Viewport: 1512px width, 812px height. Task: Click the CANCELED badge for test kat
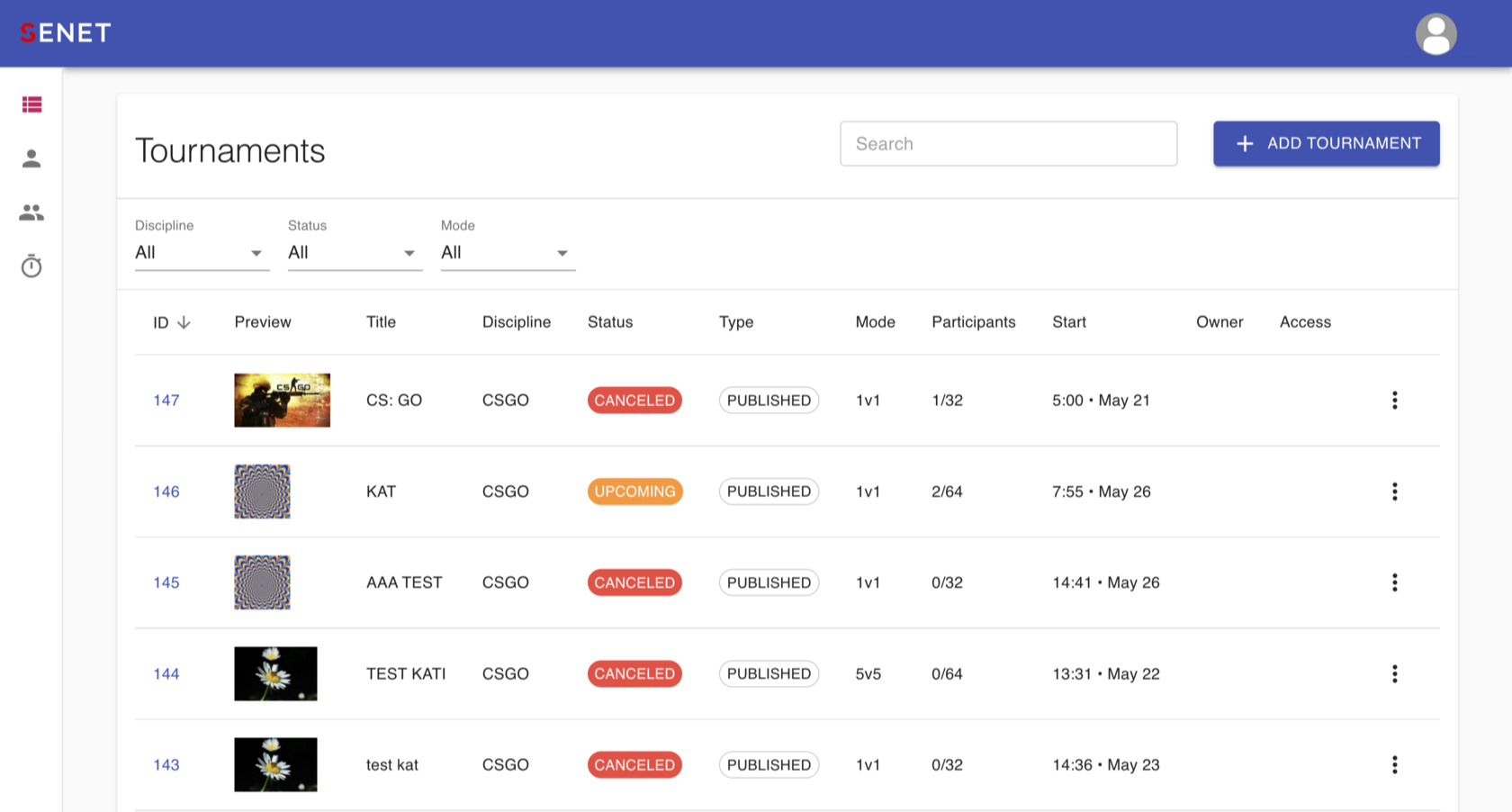tap(634, 764)
